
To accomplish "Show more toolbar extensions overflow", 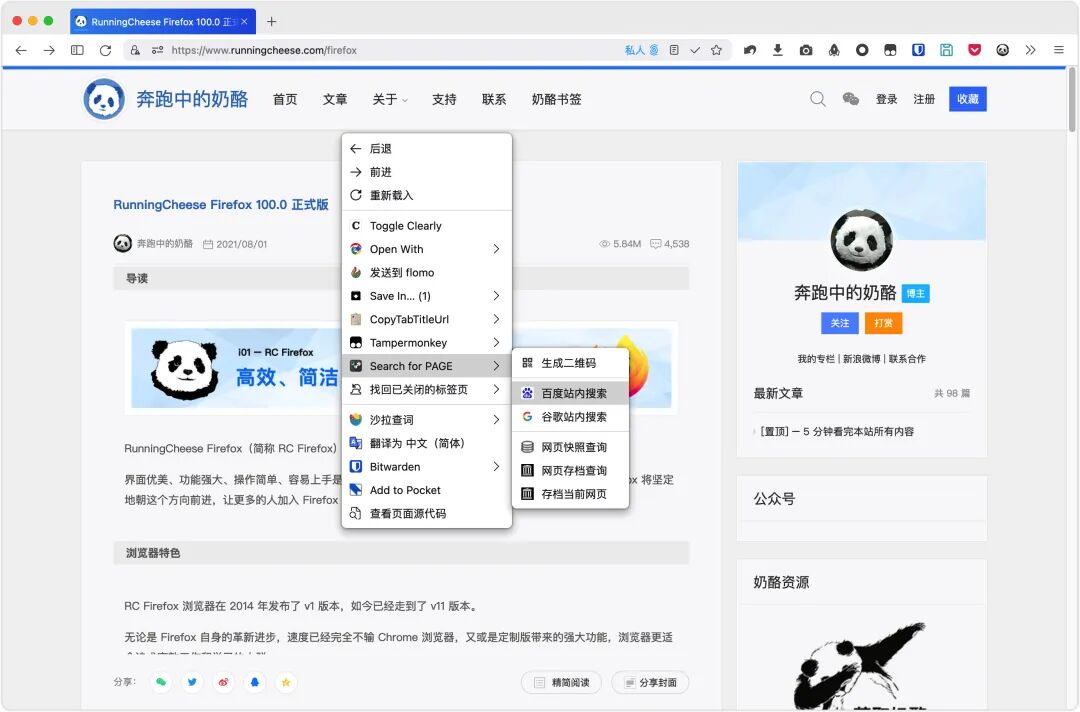I will coord(1030,50).
